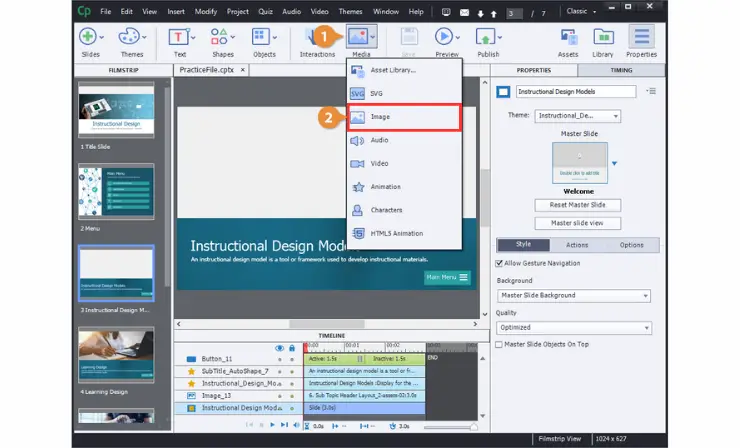Check Master Slide Objects On Top

499,345
